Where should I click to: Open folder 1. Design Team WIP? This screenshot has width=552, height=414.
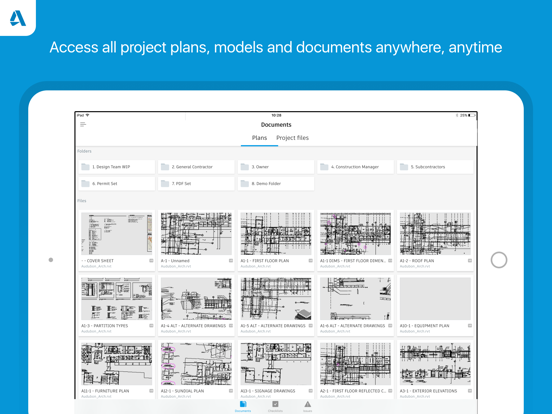(117, 167)
